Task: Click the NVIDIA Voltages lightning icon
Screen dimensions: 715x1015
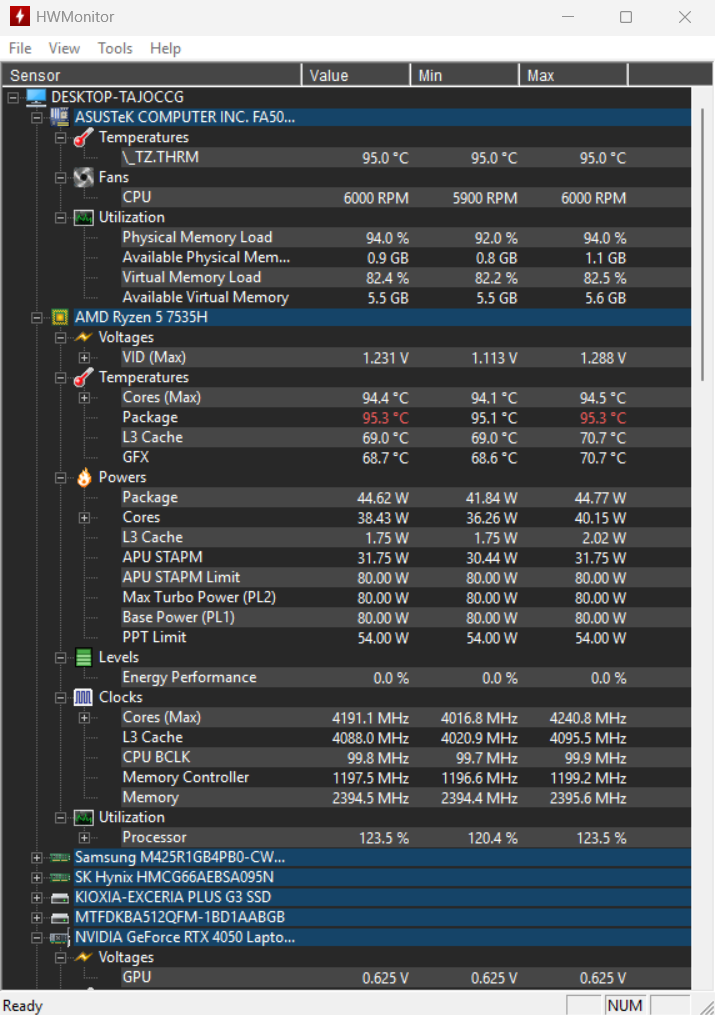Action: point(83,957)
